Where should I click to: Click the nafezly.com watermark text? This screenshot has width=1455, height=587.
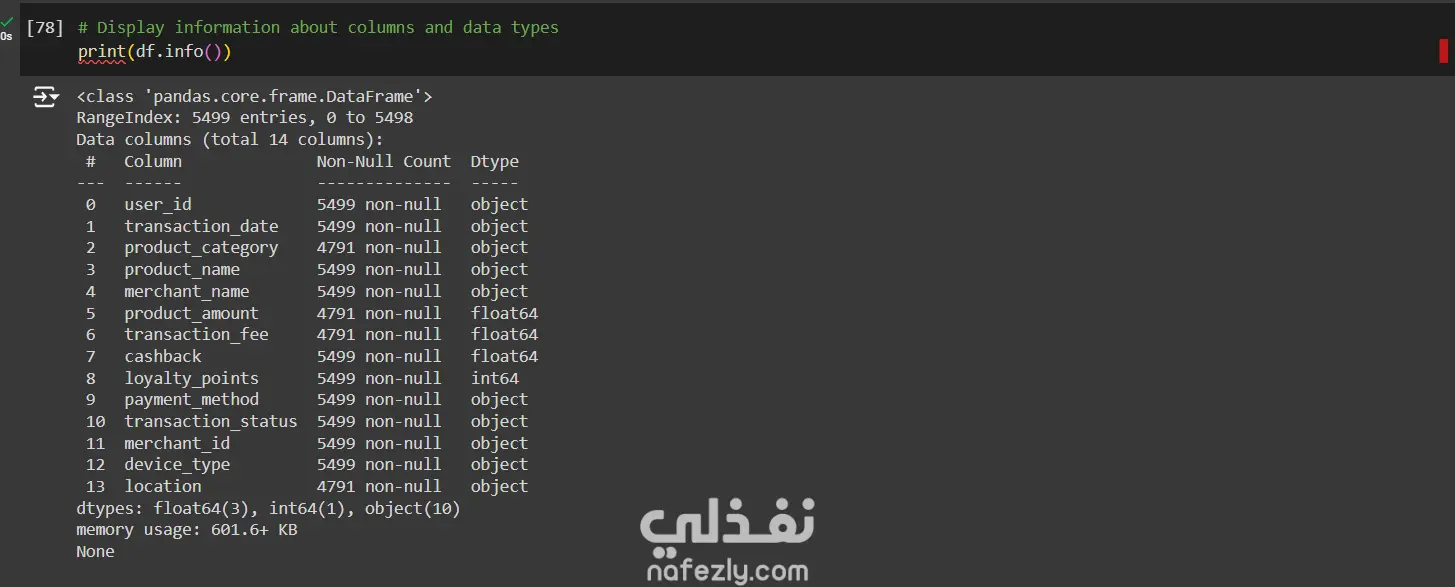727,570
